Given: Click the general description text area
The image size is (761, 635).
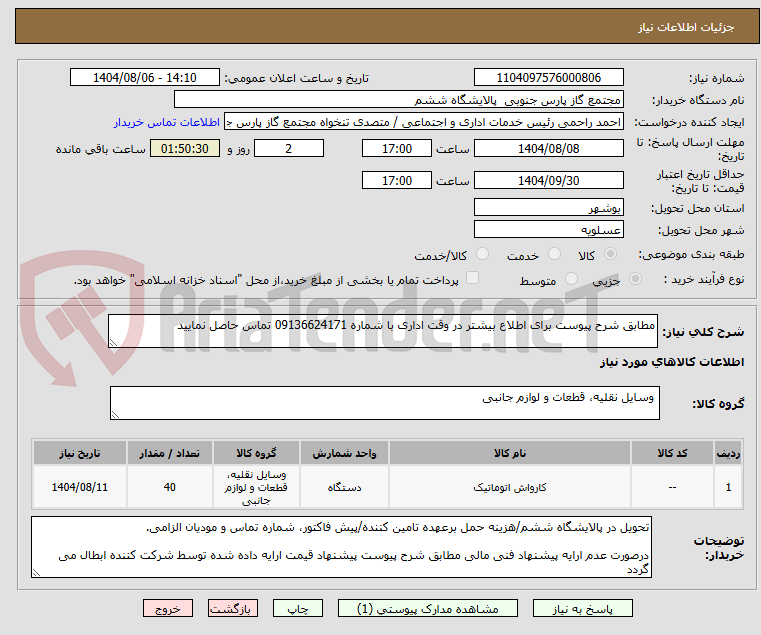Looking at the screenshot, I should (382, 331).
